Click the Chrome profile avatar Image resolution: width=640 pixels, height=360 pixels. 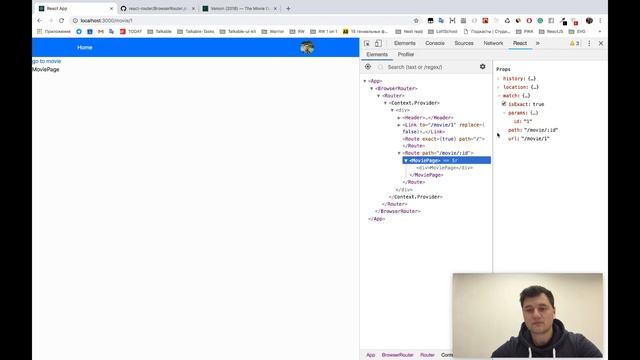(x=589, y=20)
